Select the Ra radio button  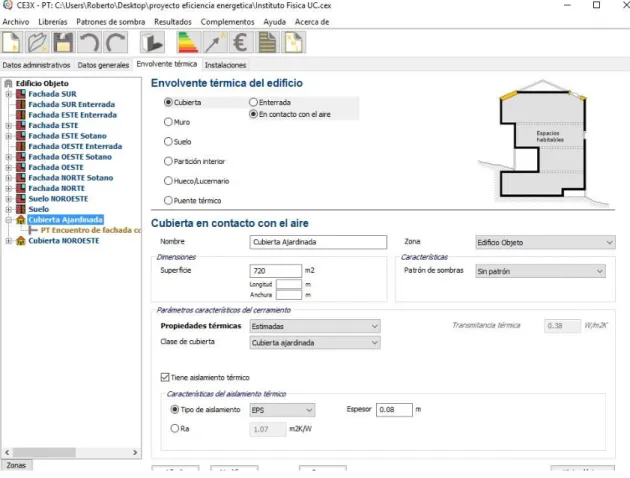(175, 429)
